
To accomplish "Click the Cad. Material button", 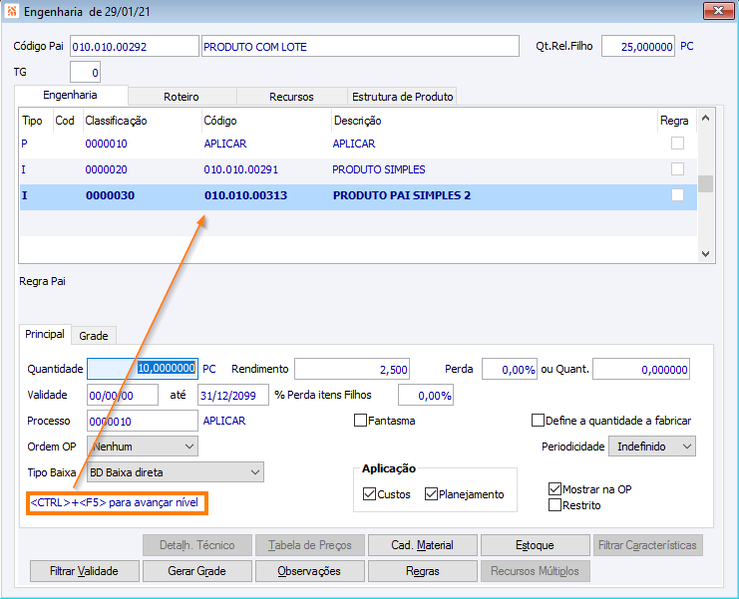I will [x=422, y=545].
